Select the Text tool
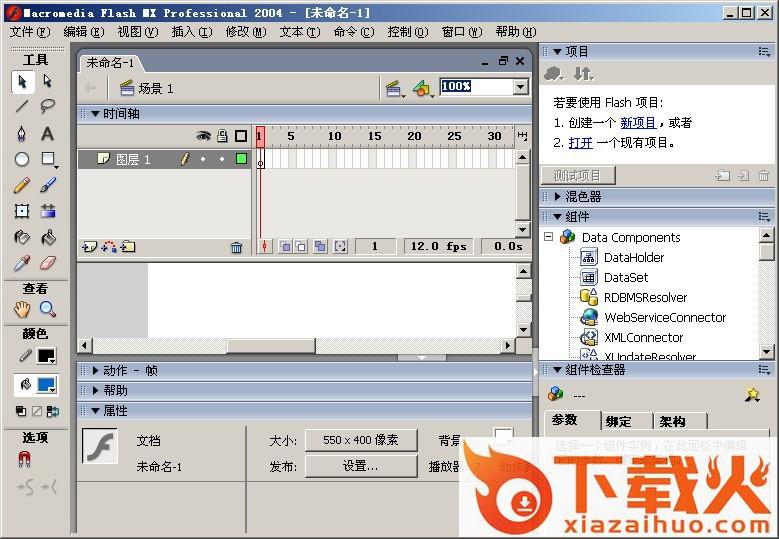 [x=48, y=134]
